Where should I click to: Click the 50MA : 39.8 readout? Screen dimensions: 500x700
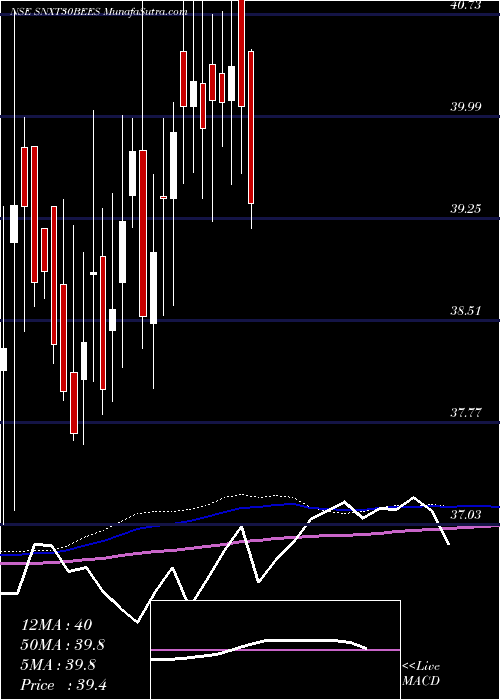click(x=65, y=645)
